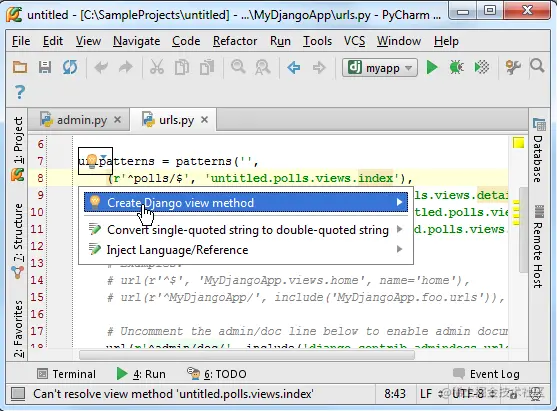Navigate Back with the blue arrow
The width and height of the screenshot is (557, 411).
pyautogui.click(x=294, y=67)
